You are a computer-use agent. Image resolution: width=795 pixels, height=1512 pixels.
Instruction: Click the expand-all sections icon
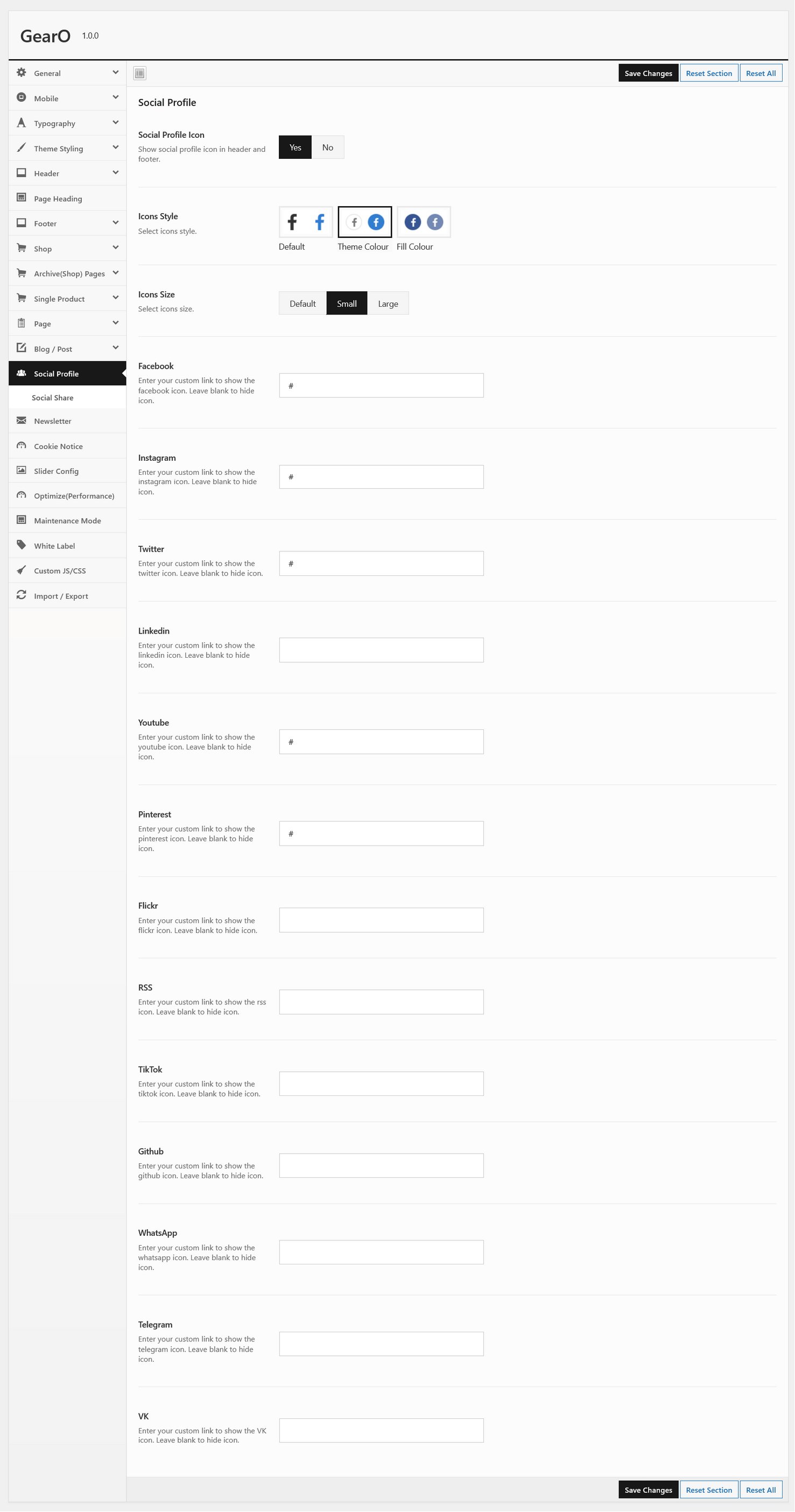coord(140,73)
